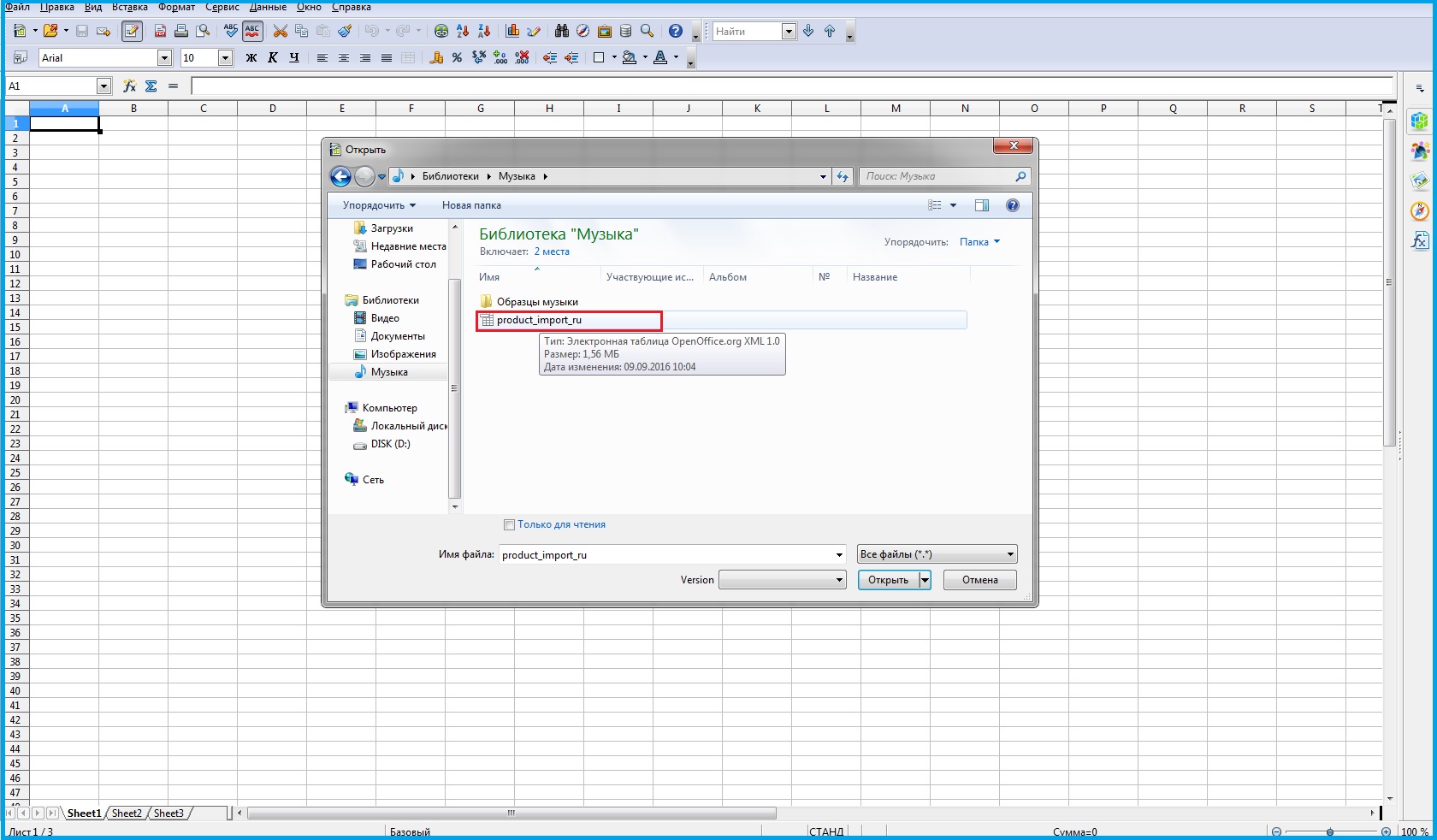Open the Navigator compass icon
This screenshot has width=1437, height=840.
coord(582,32)
